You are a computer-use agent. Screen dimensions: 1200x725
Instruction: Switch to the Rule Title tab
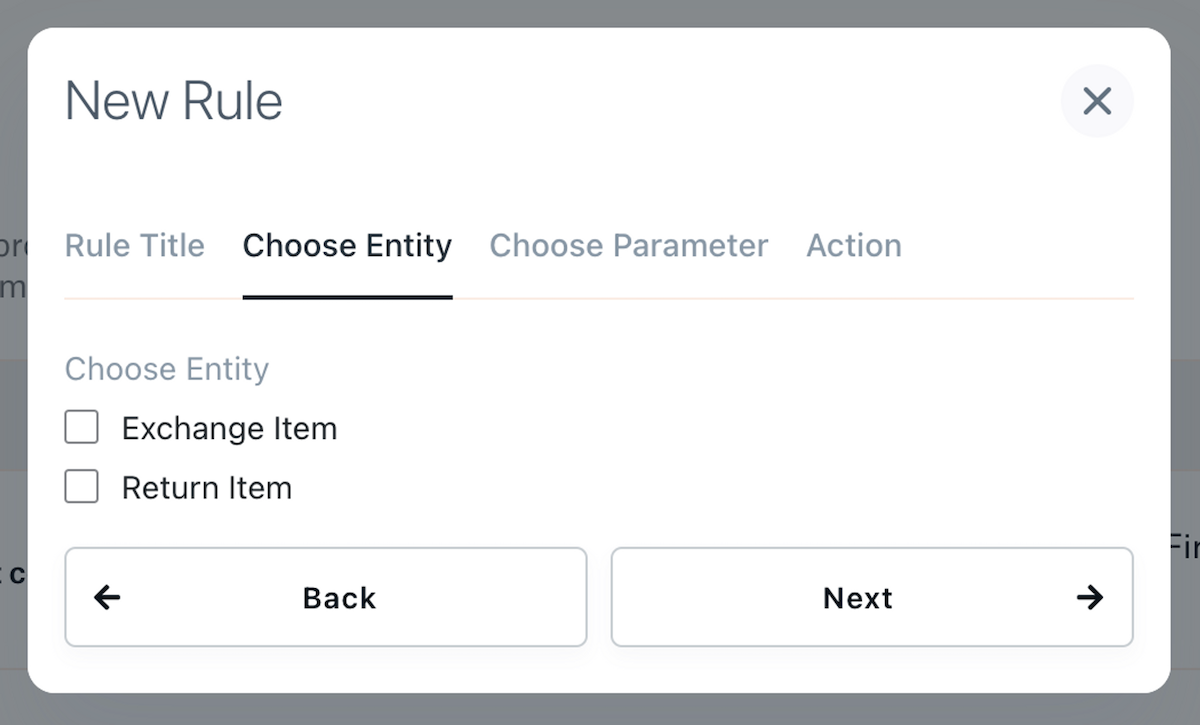click(x=135, y=245)
